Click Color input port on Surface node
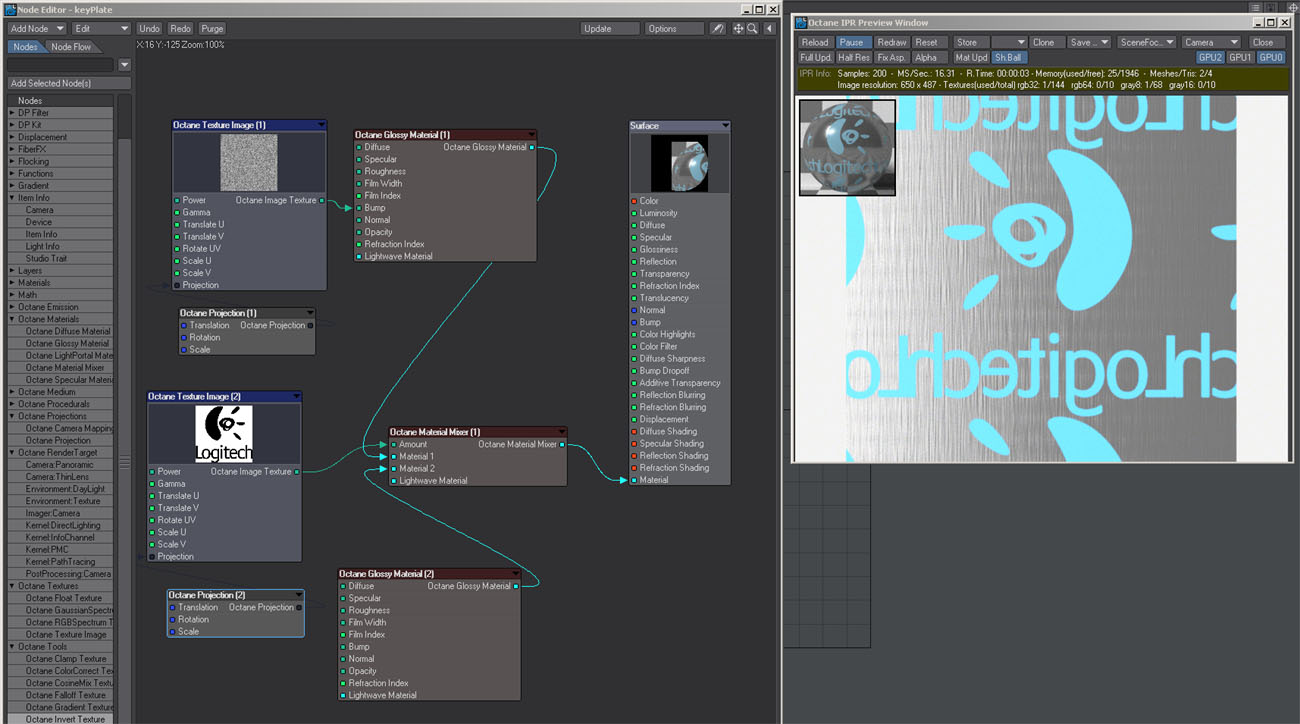1300x724 pixels. 634,201
